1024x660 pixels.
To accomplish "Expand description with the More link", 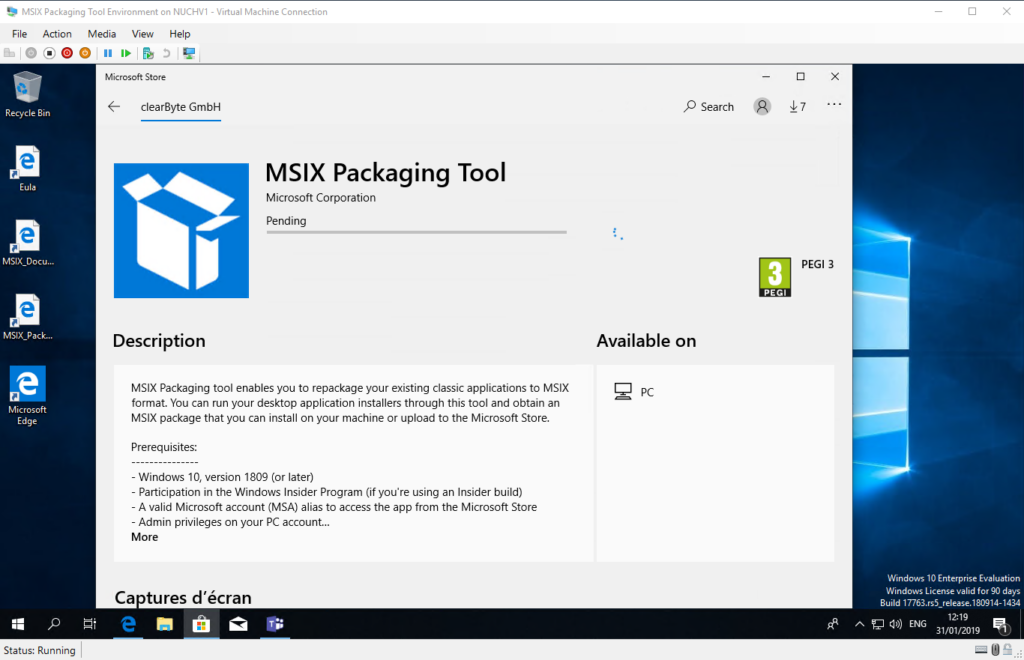I will pyautogui.click(x=144, y=537).
